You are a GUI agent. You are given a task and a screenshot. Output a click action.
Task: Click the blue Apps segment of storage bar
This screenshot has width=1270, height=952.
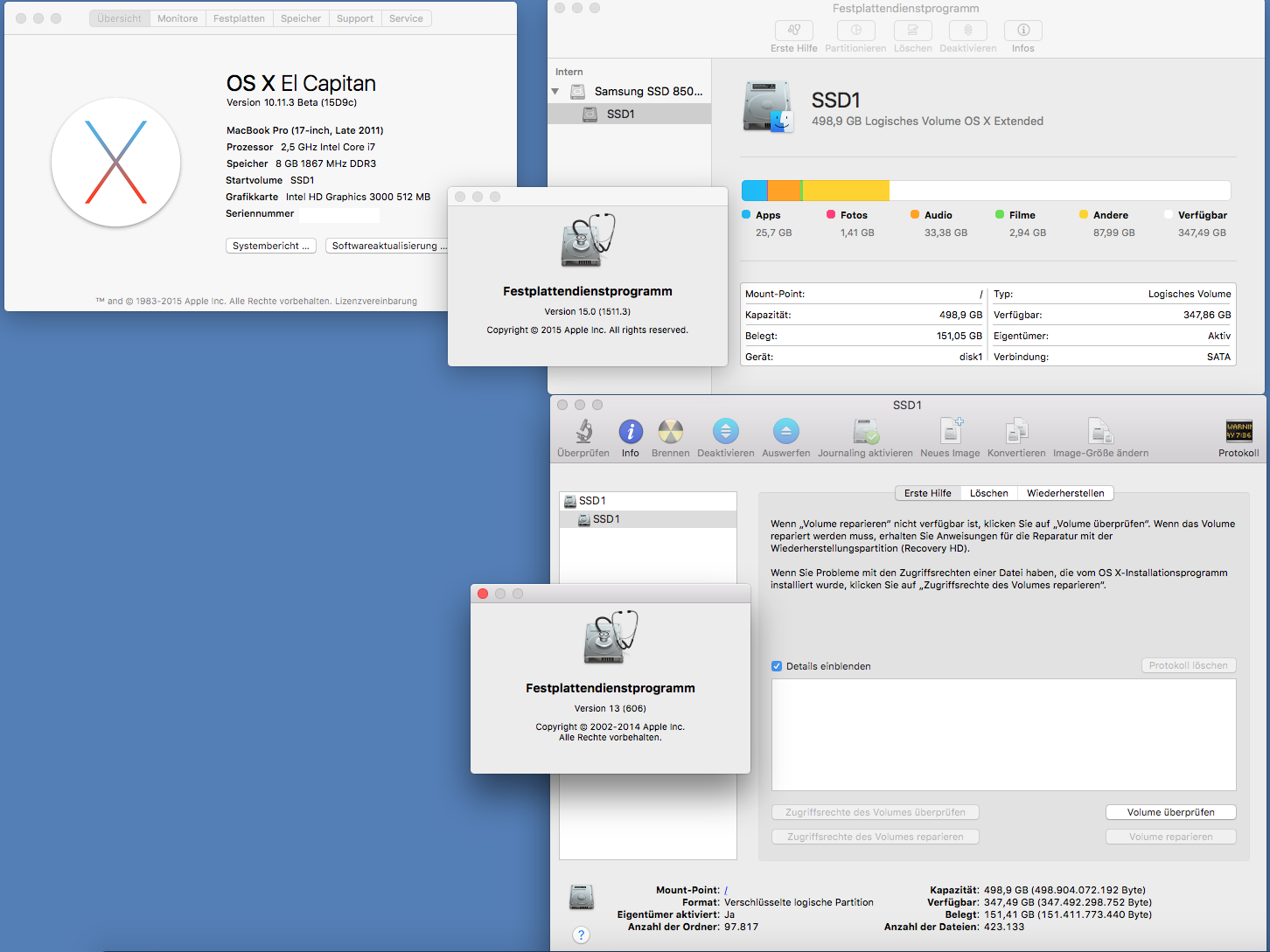click(755, 191)
